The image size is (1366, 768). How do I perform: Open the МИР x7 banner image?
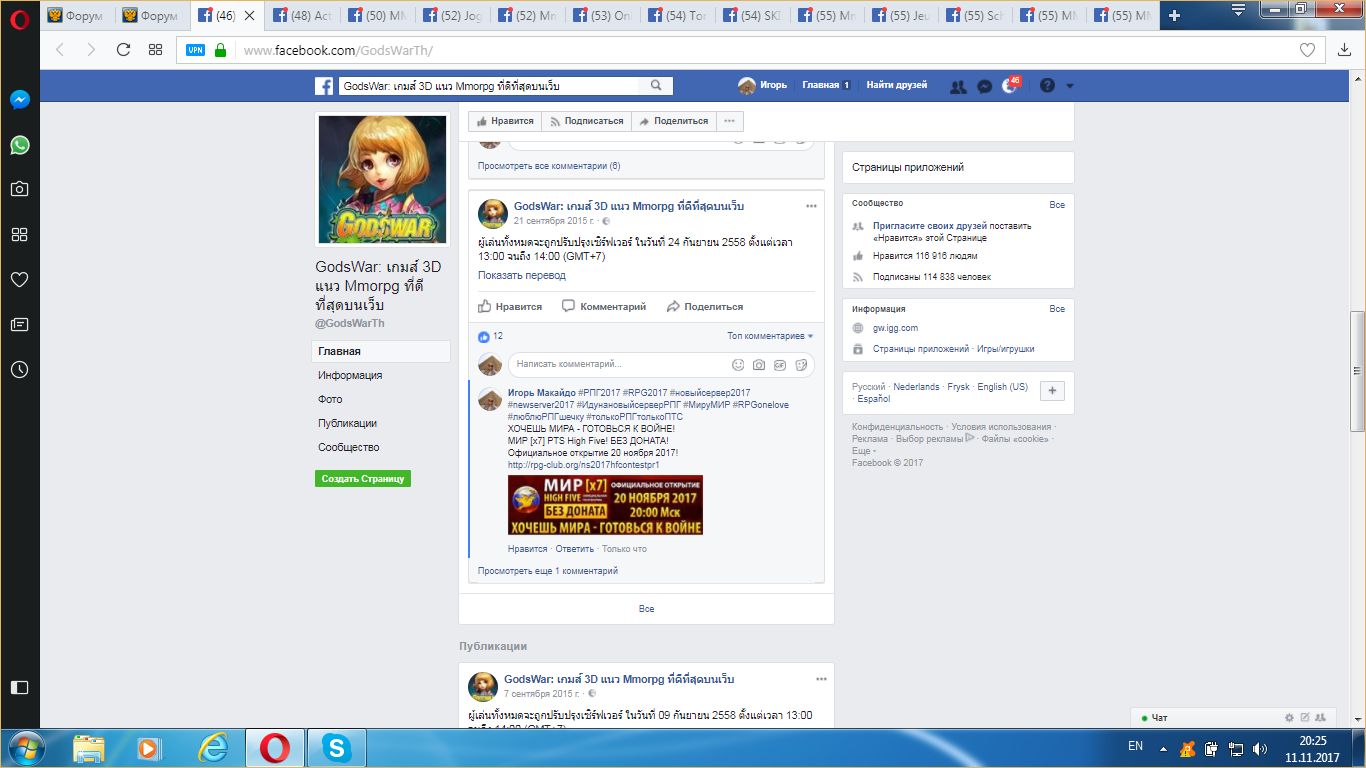pyautogui.click(x=605, y=505)
